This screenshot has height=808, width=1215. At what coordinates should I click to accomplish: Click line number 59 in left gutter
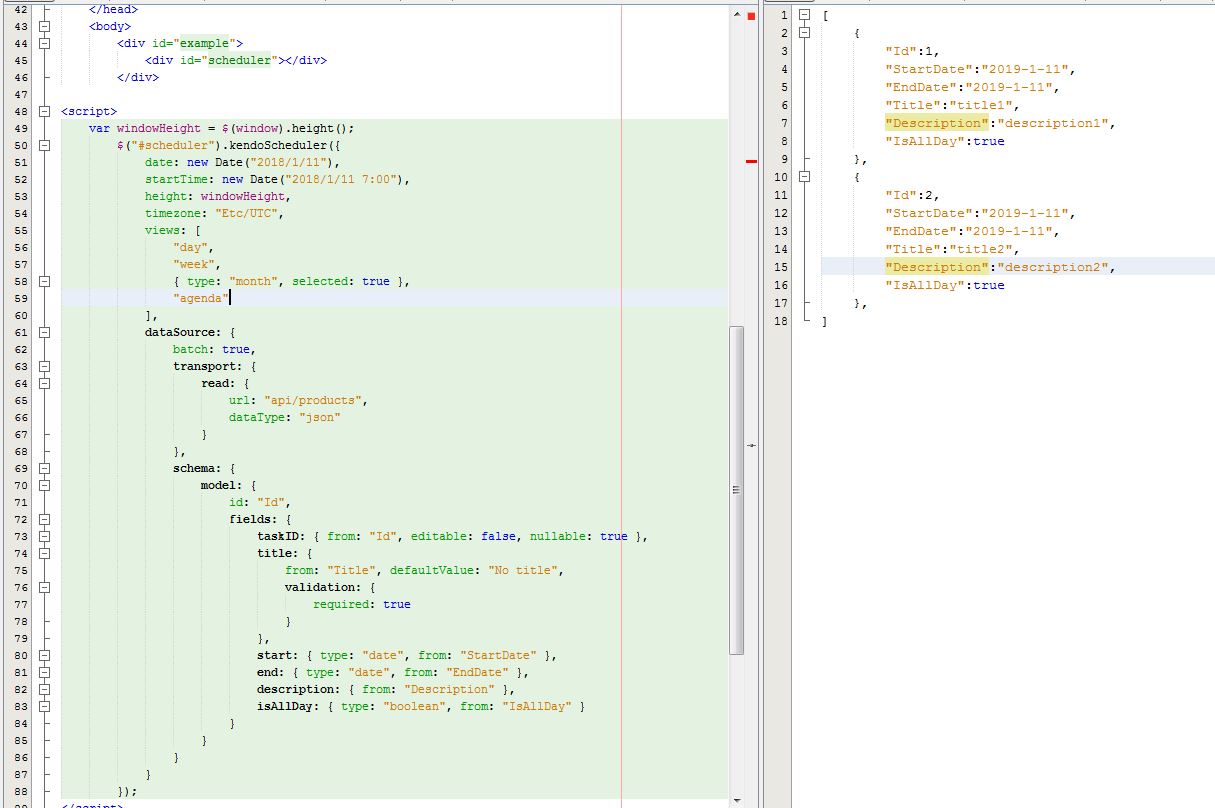[x=22, y=298]
